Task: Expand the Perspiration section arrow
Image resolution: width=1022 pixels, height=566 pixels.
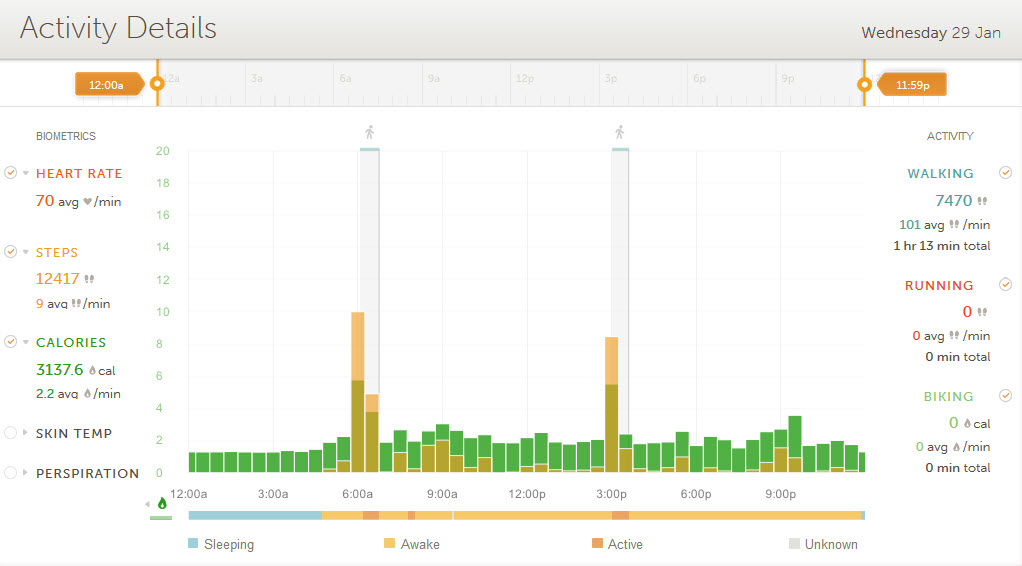Action: tap(26, 473)
